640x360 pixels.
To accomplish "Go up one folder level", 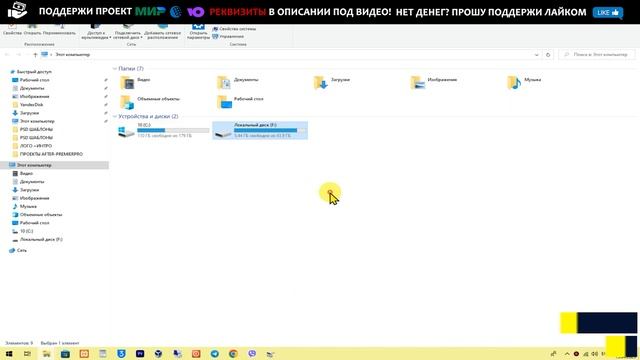I will point(35,55).
